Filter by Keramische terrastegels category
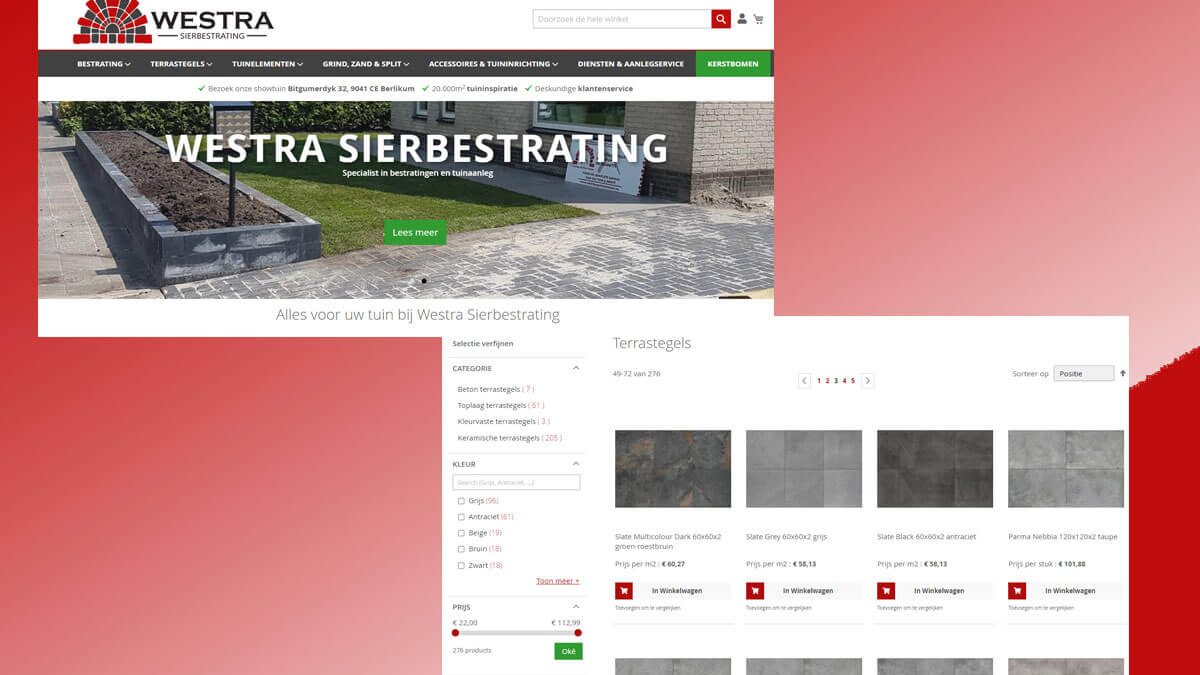 (x=510, y=437)
